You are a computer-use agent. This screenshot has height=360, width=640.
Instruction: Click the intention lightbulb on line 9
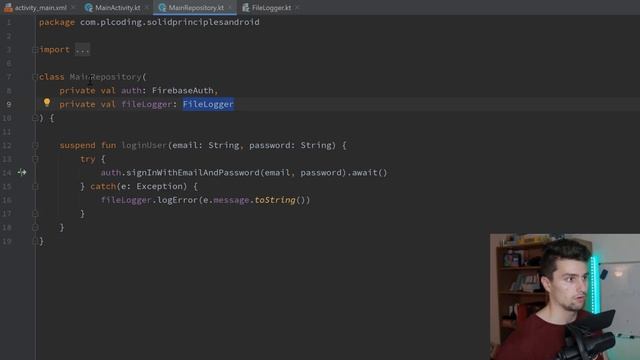[x=47, y=102]
